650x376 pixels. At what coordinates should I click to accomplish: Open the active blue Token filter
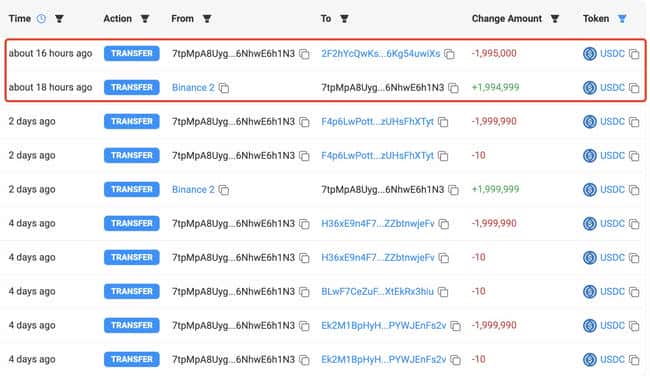pos(622,19)
